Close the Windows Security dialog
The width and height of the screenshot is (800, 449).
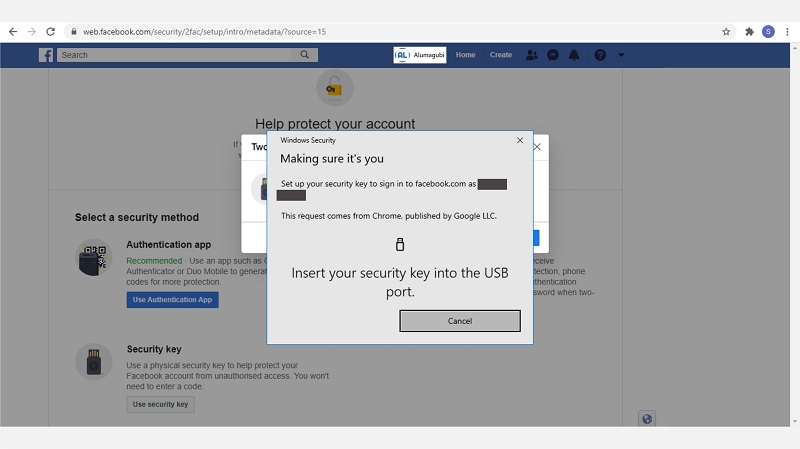[x=520, y=140]
